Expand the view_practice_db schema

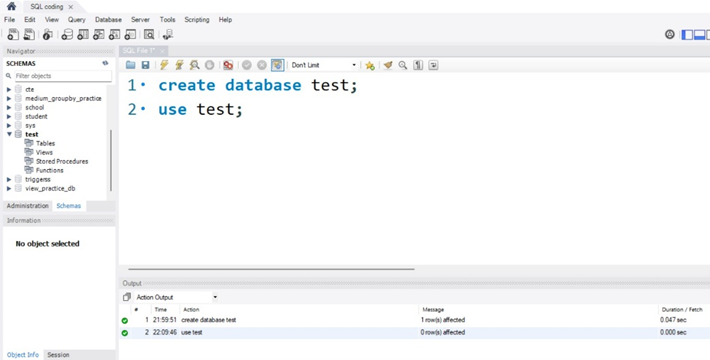coord(9,188)
